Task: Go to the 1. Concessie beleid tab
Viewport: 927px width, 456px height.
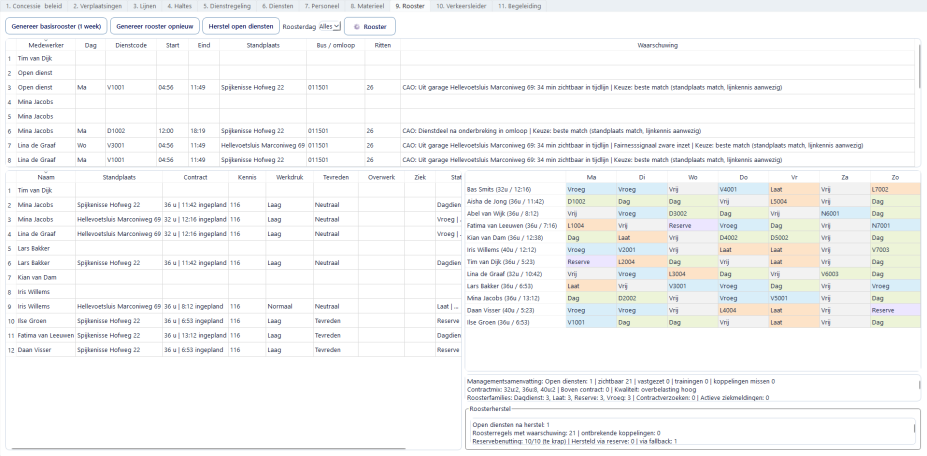Action: click(x=33, y=6)
